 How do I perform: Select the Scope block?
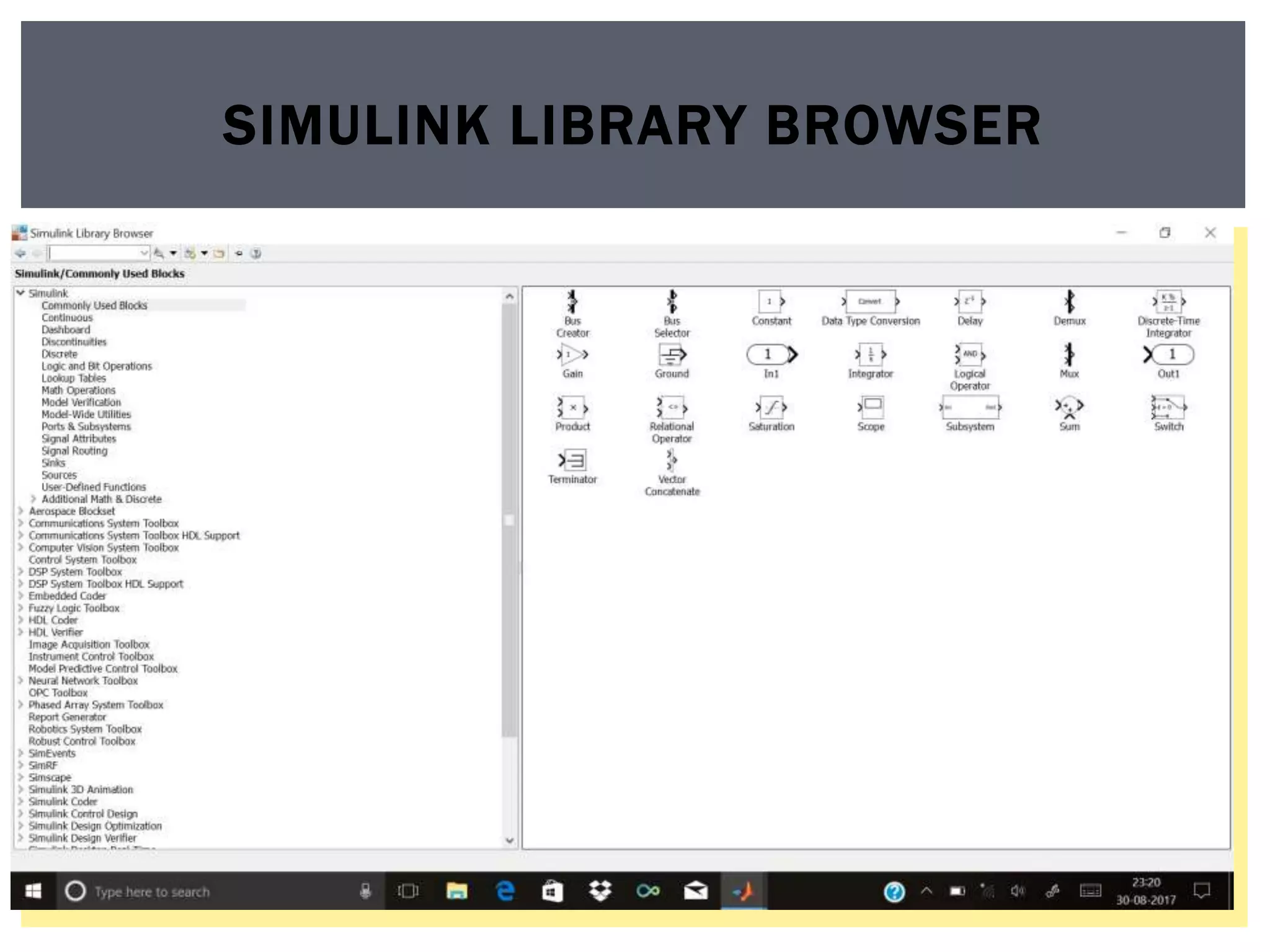coord(871,407)
